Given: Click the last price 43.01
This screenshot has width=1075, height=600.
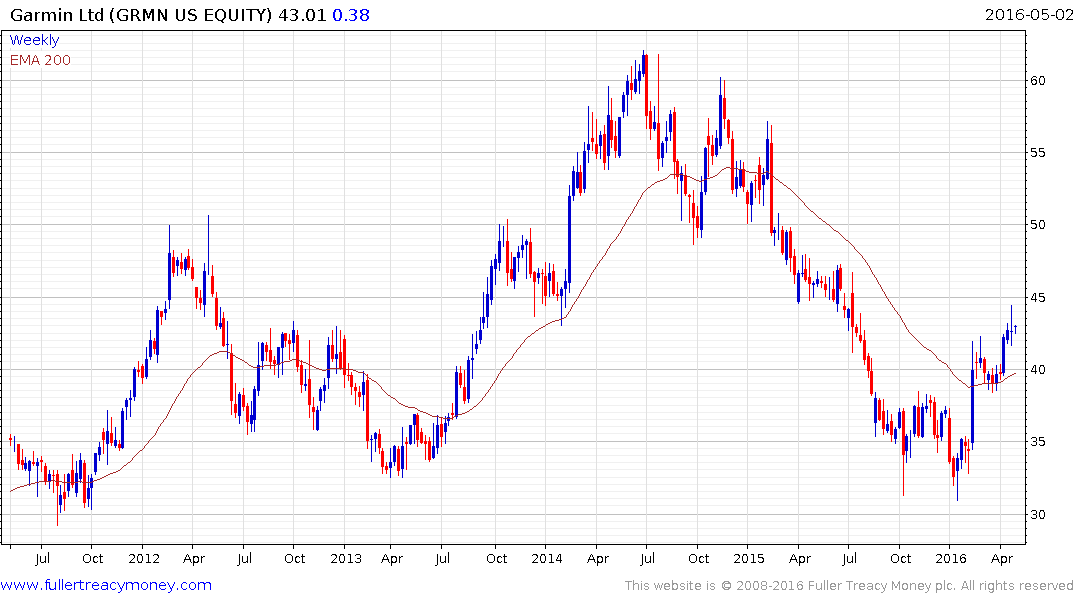Looking at the screenshot, I should (x=302, y=14).
